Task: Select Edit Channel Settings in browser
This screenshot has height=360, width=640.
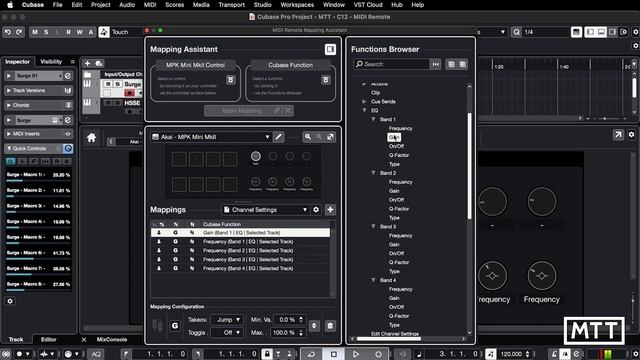Action: click(x=395, y=334)
